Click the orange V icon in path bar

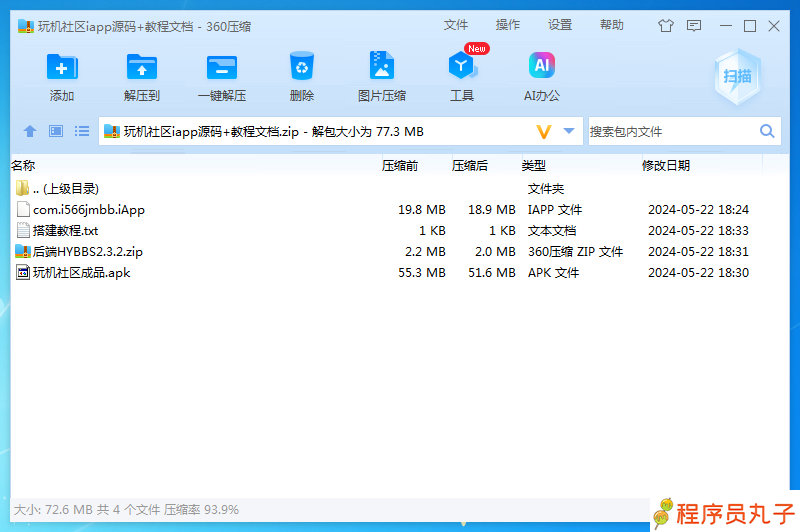point(544,132)
